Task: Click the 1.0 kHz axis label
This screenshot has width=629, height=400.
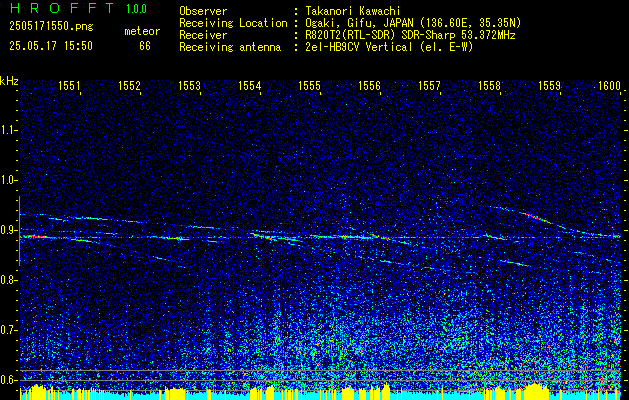Action: click(x=8, y=180)
